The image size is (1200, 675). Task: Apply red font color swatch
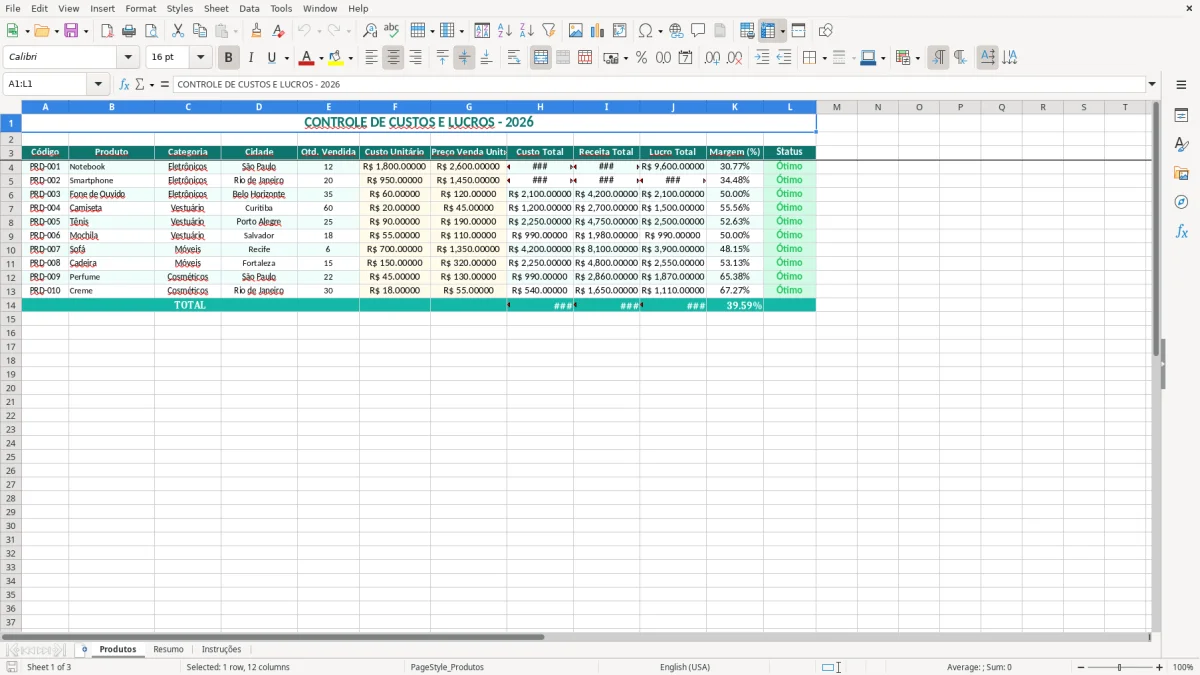click(x=306, y=58)
